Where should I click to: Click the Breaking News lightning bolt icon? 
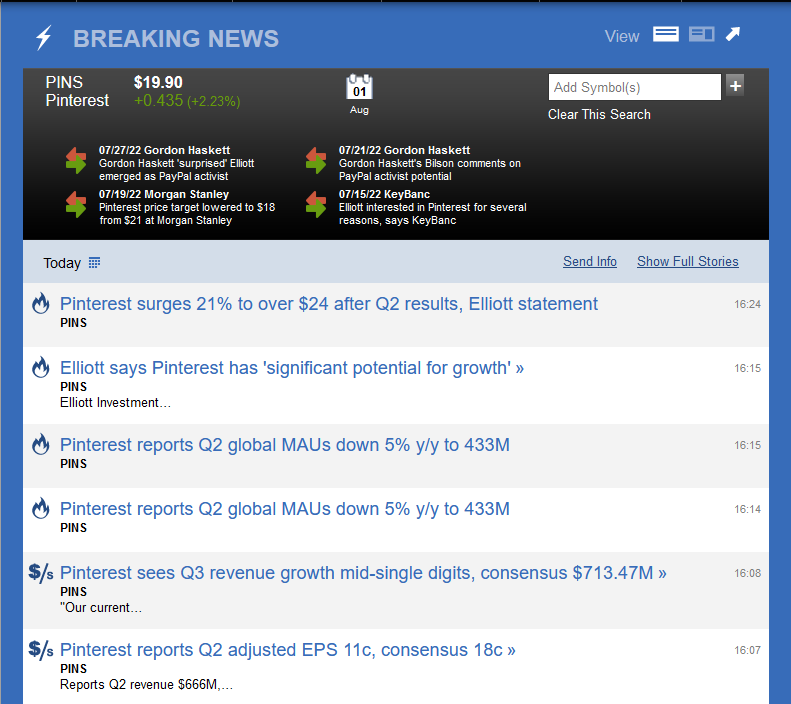(44, 38)
